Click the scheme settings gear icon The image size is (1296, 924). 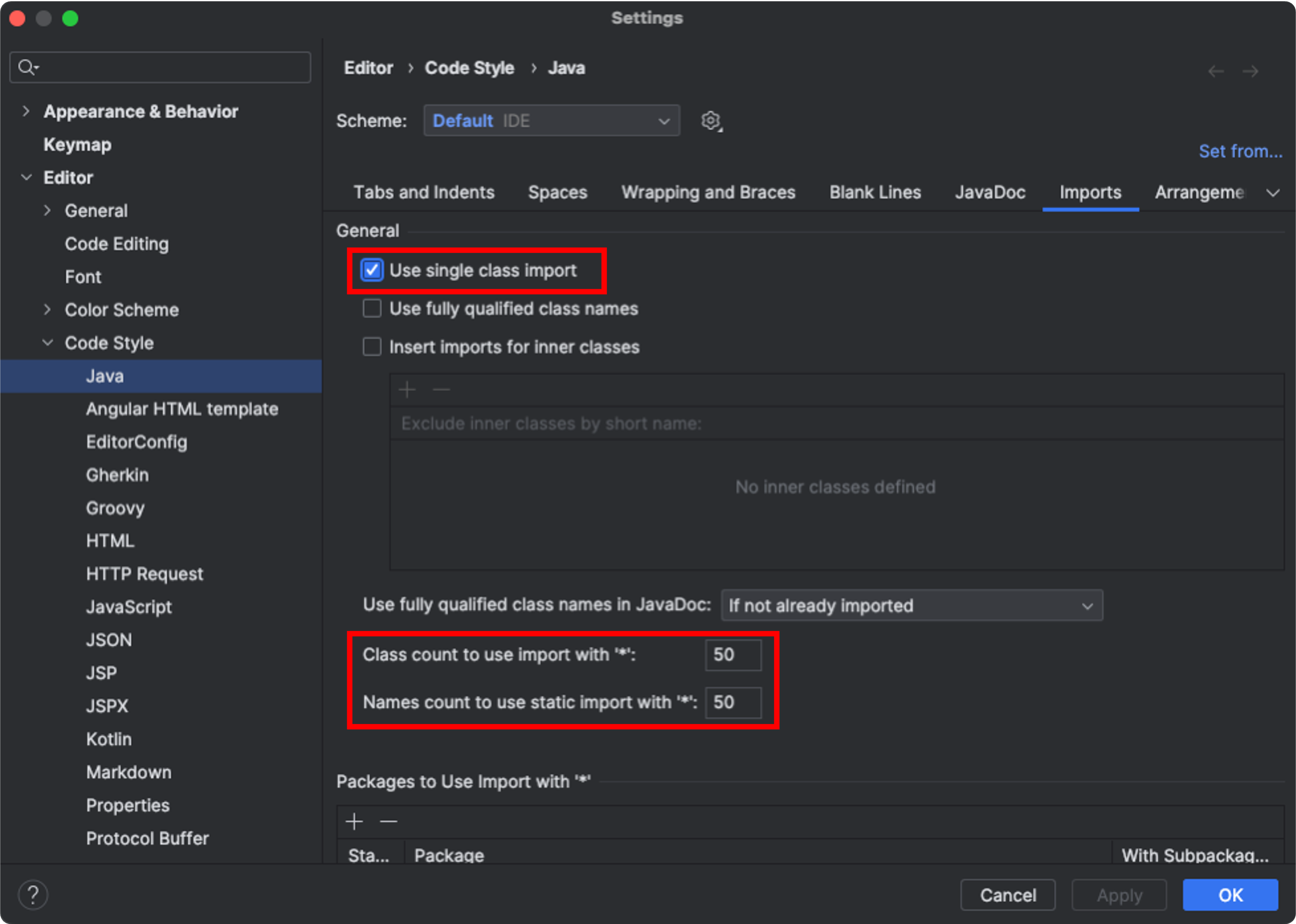pyautogui.click(x=710, y=121)
